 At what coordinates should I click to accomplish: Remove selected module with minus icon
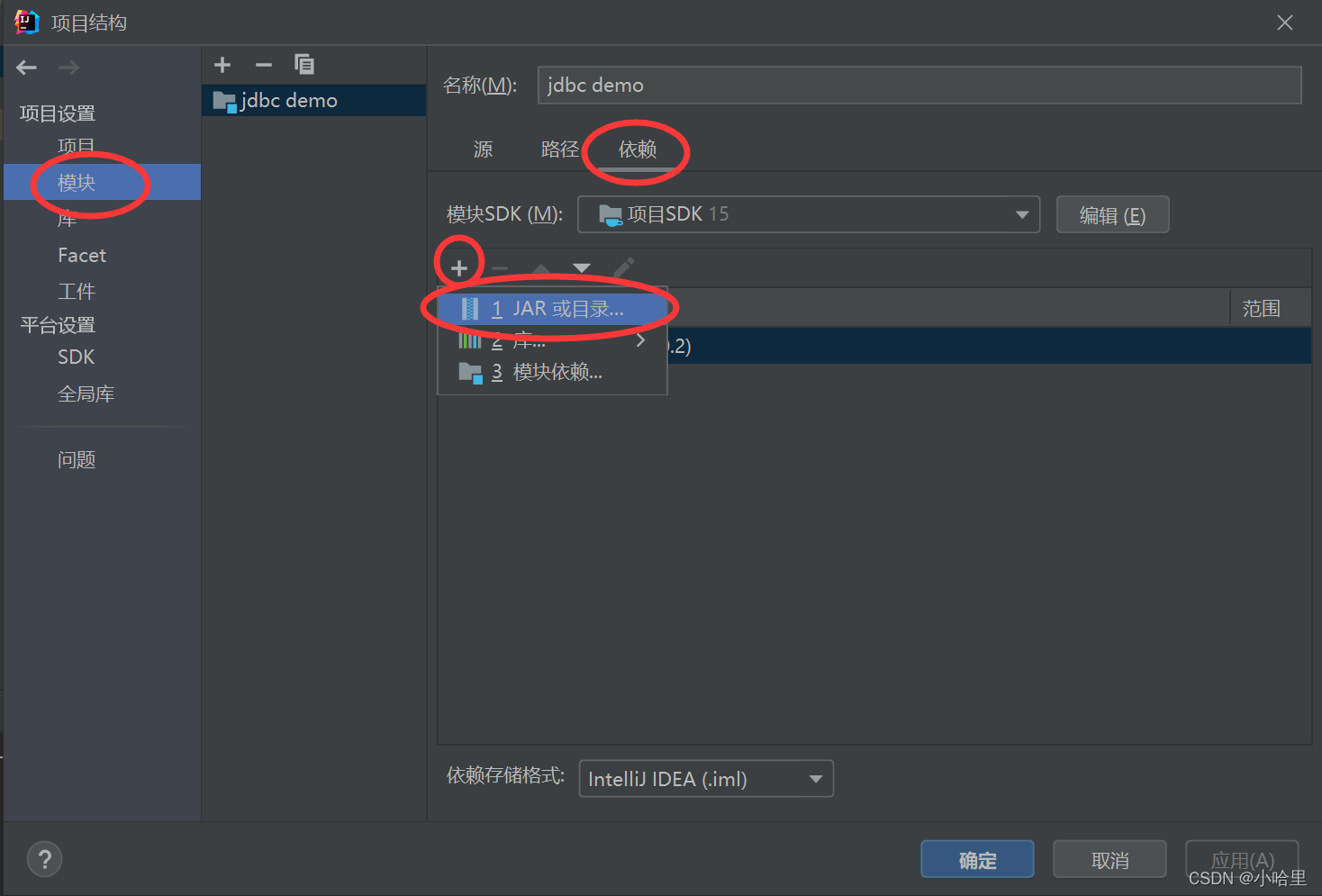[x=264, y=65]
